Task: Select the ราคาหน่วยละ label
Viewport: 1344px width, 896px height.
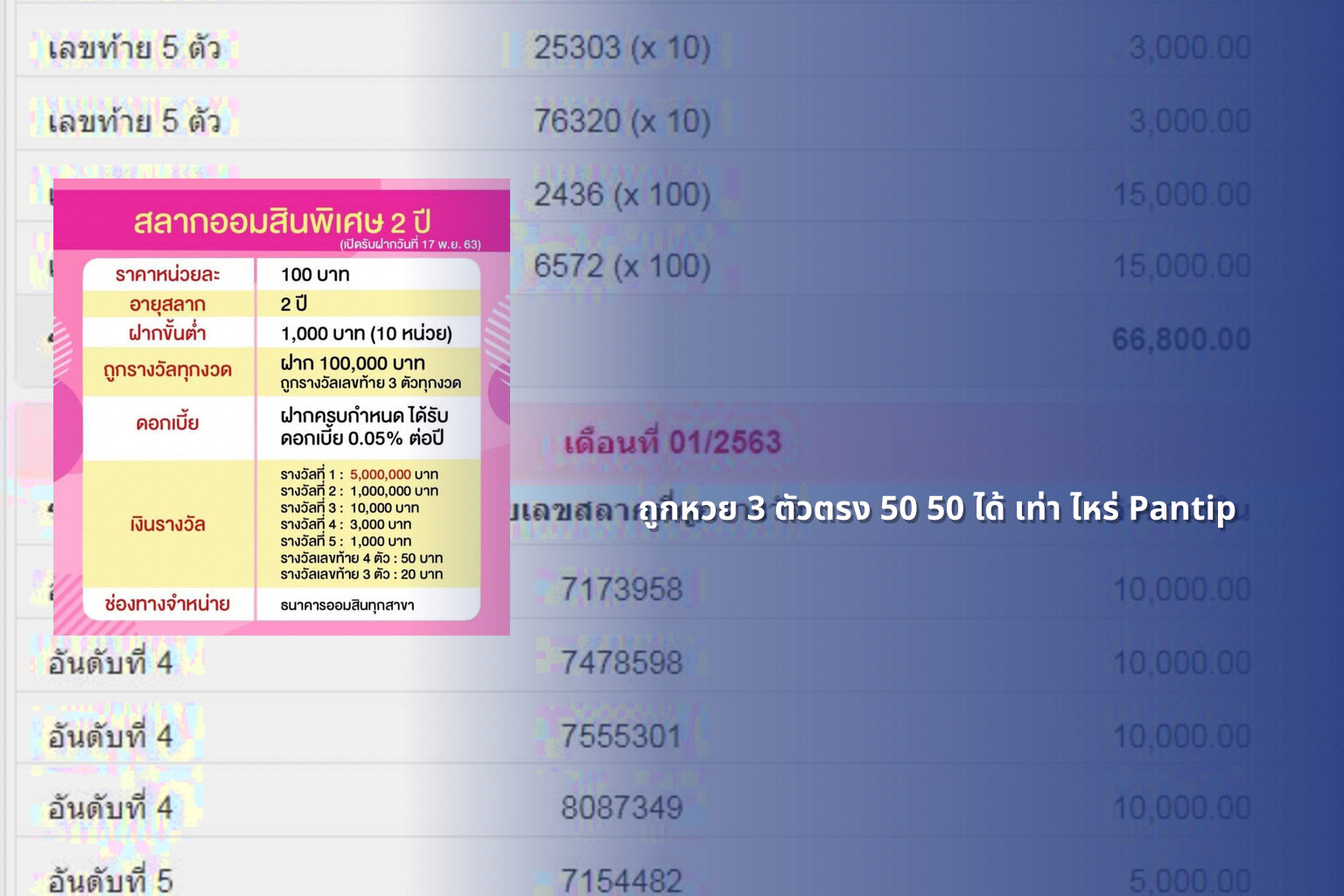Action: click(x=167, y=275)
